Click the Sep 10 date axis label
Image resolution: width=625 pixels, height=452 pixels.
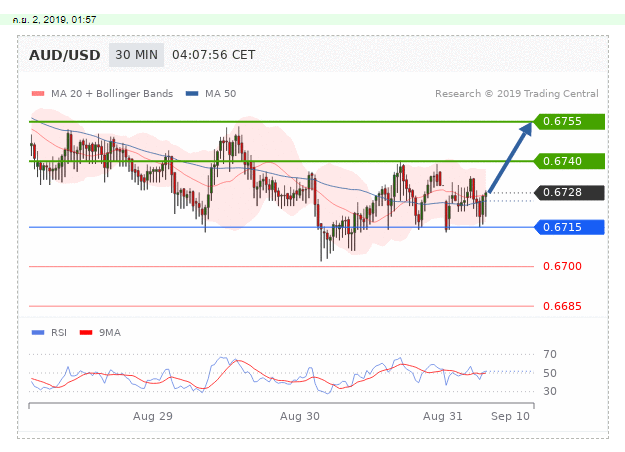(510, 417)
